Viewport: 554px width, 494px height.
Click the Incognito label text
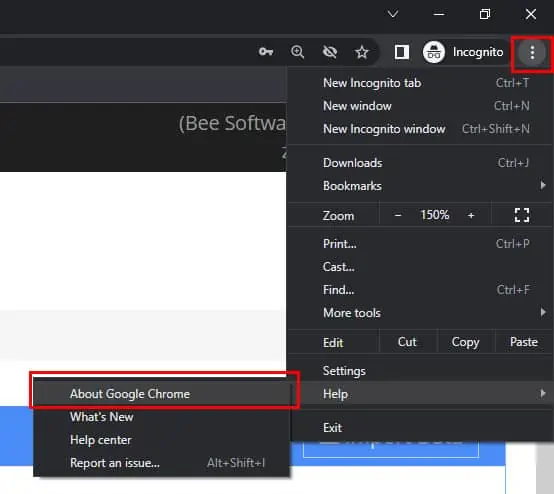478,52
